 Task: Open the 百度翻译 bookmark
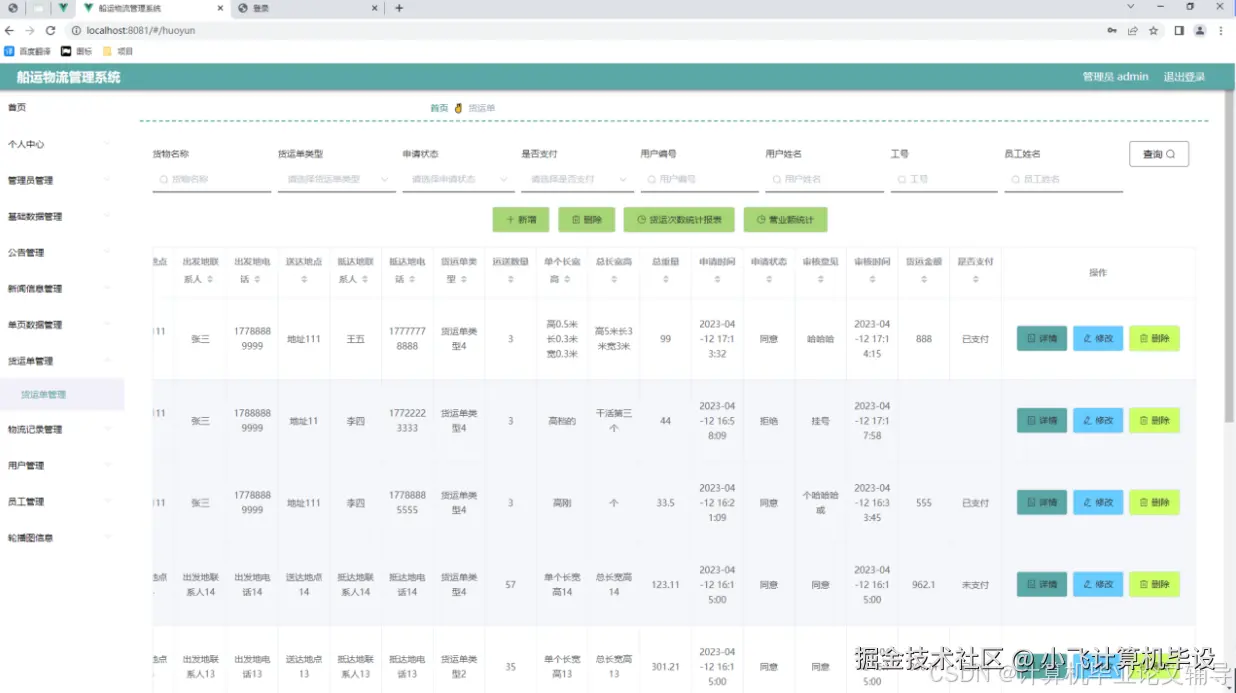(27, 51)
